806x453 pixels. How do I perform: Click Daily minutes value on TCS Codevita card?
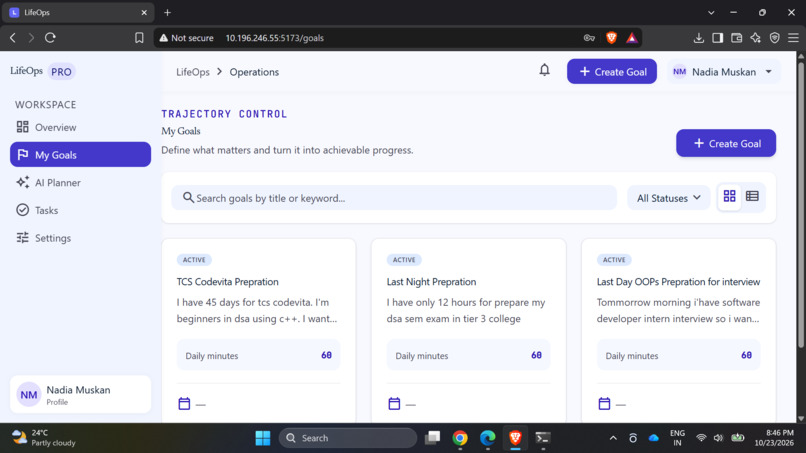click(x=326, y=355)
